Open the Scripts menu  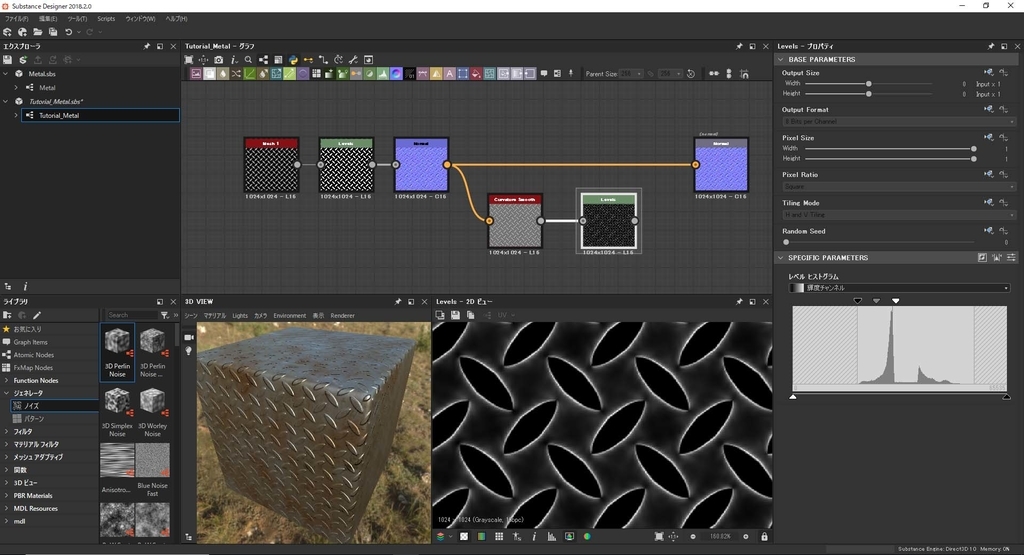[105, 19]
